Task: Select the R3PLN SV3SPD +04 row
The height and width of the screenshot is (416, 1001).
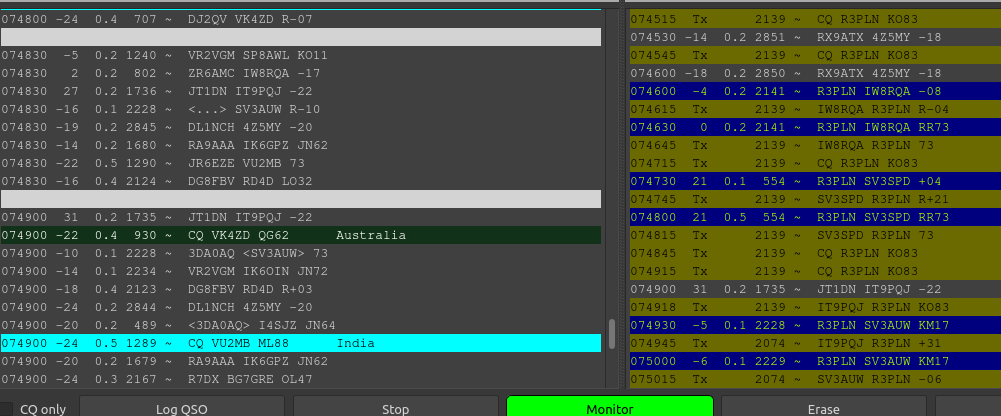Action: 815,181
